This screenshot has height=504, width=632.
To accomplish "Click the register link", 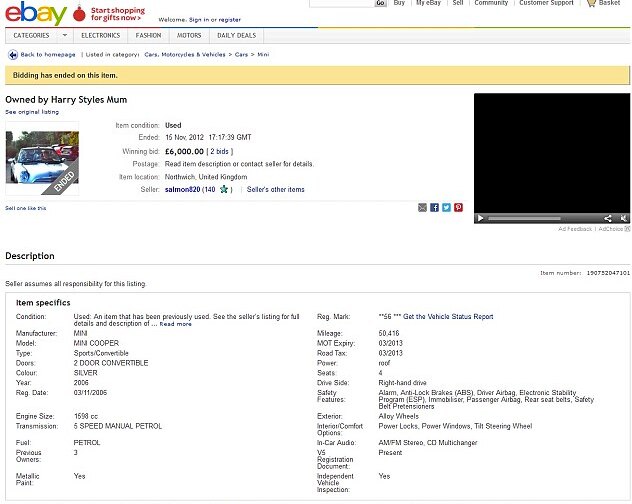I will click(230, 20).
